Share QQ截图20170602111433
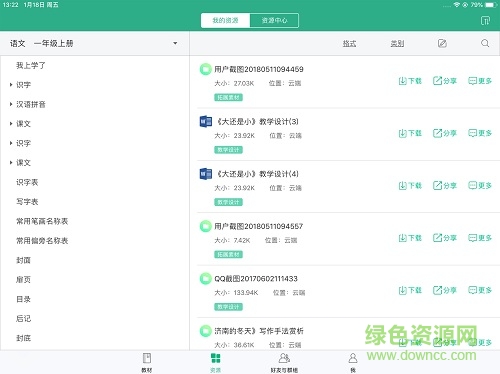Screen dimensions: 500x374 point(445,290)
